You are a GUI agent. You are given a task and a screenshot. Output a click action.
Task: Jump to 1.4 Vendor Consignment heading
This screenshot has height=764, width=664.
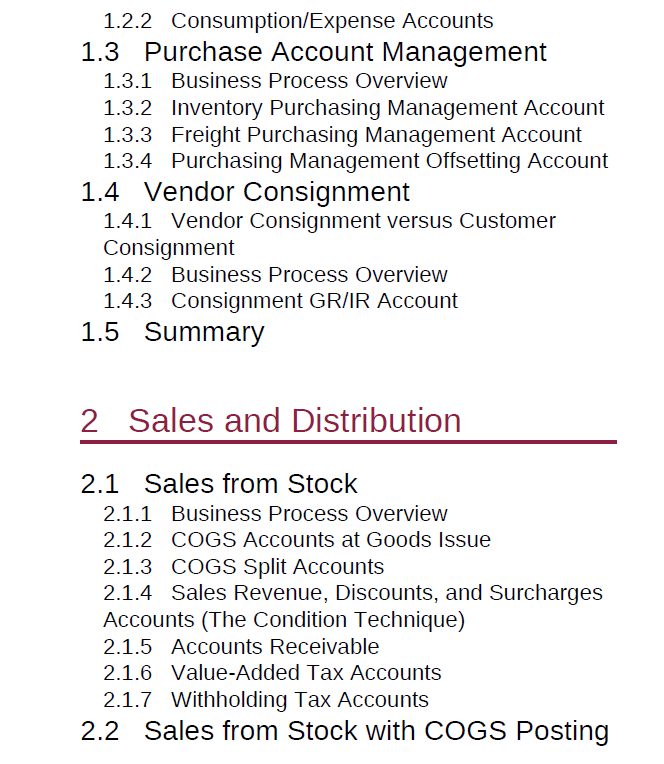[x=245, y=192]
